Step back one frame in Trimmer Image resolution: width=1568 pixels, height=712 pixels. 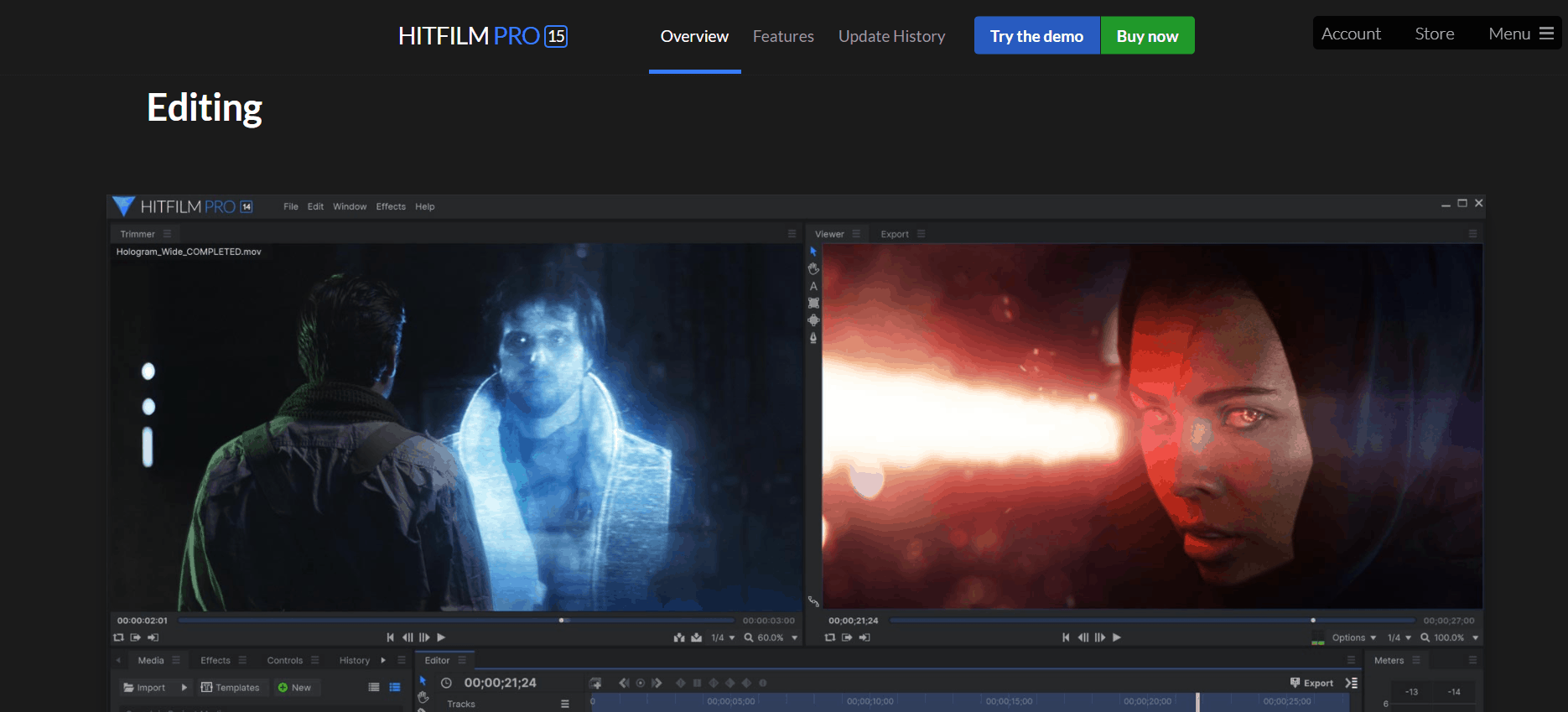pyautogui.click(x=408, y=637)
